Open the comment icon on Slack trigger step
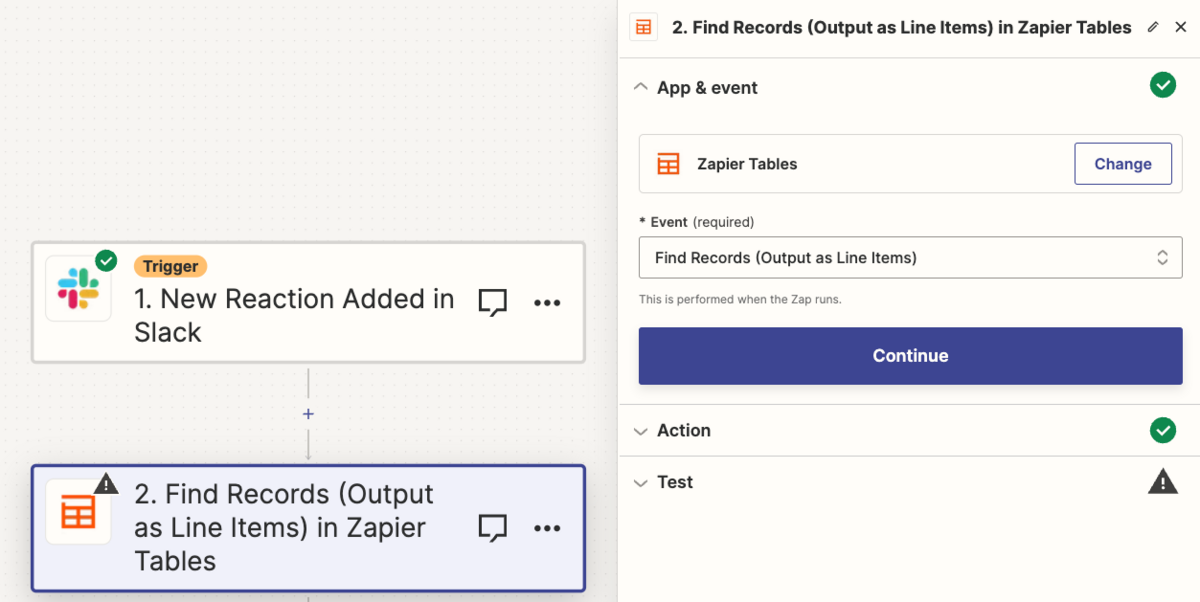 [x=492, y=303]
